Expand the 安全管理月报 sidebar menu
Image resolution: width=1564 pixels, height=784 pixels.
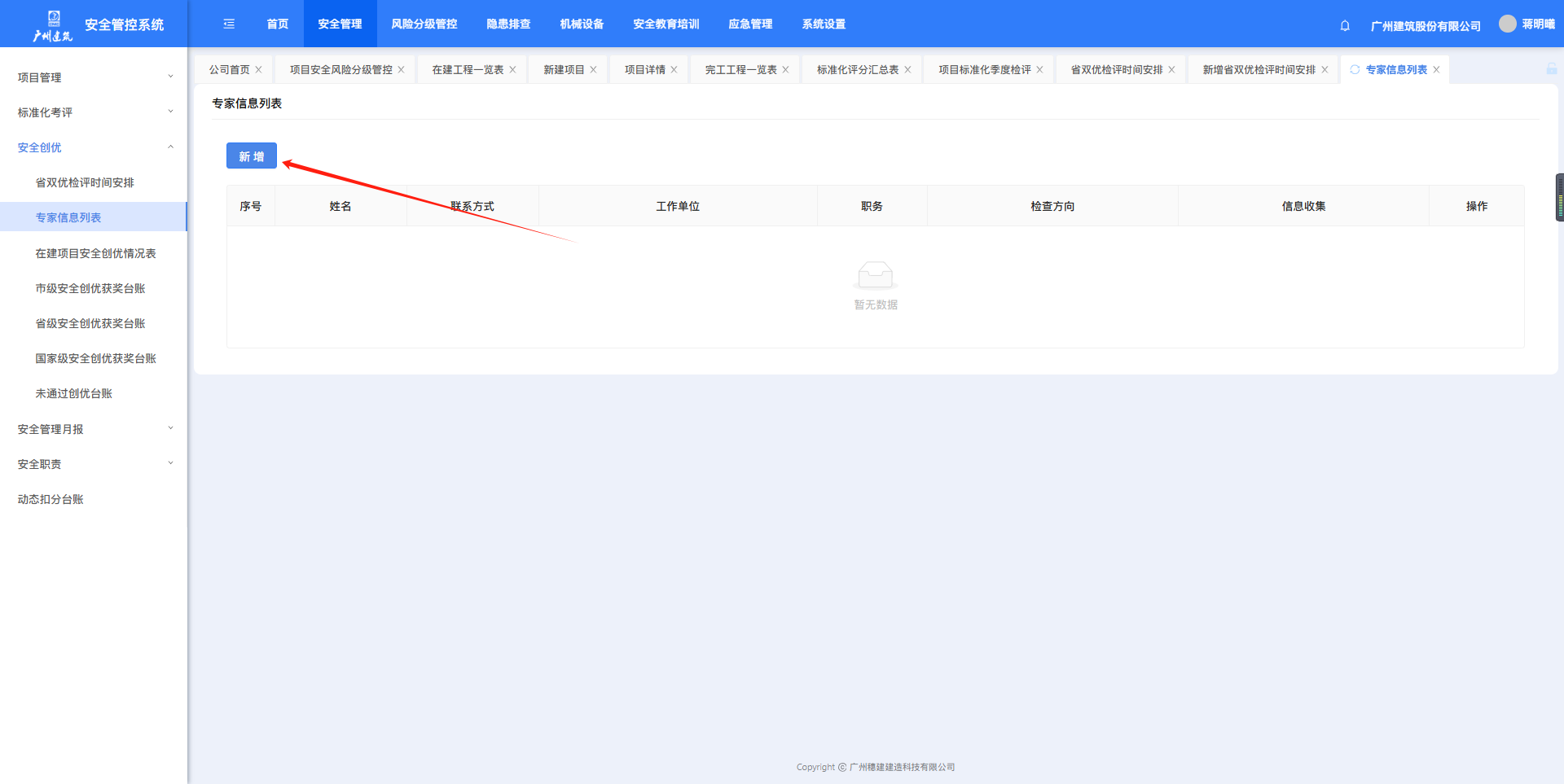pos(93,429)
